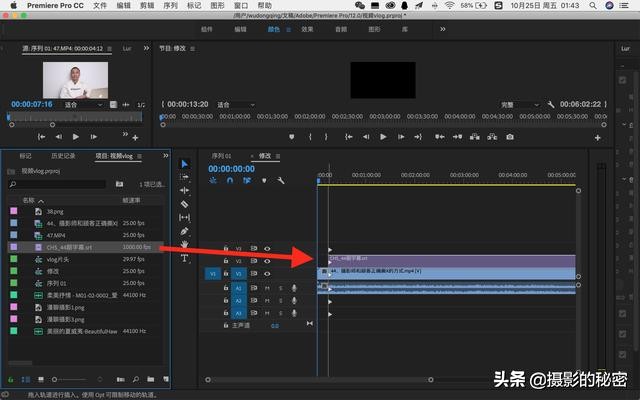Screen dimensions: 640x400
Task: Open program monitor panel menu beside 节目: 修改
Action: [x=192, y=49]
